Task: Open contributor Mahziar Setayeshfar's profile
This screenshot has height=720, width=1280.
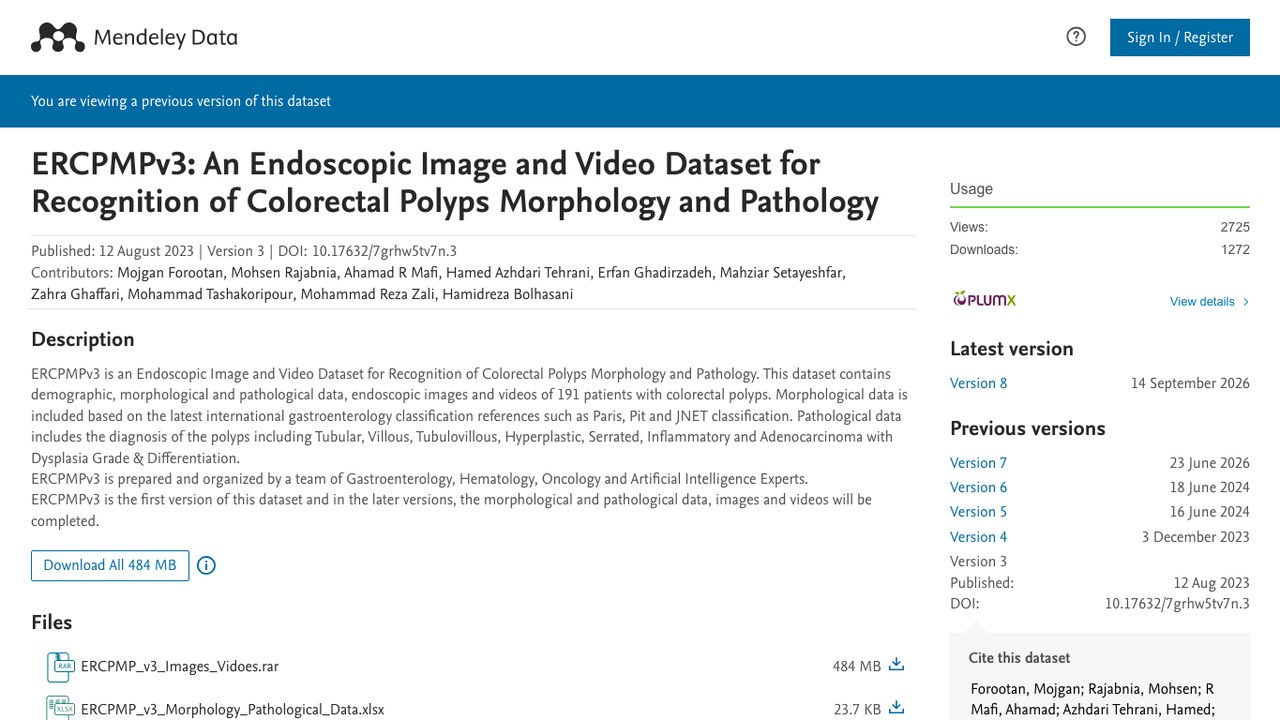Action: coord(781,273)
